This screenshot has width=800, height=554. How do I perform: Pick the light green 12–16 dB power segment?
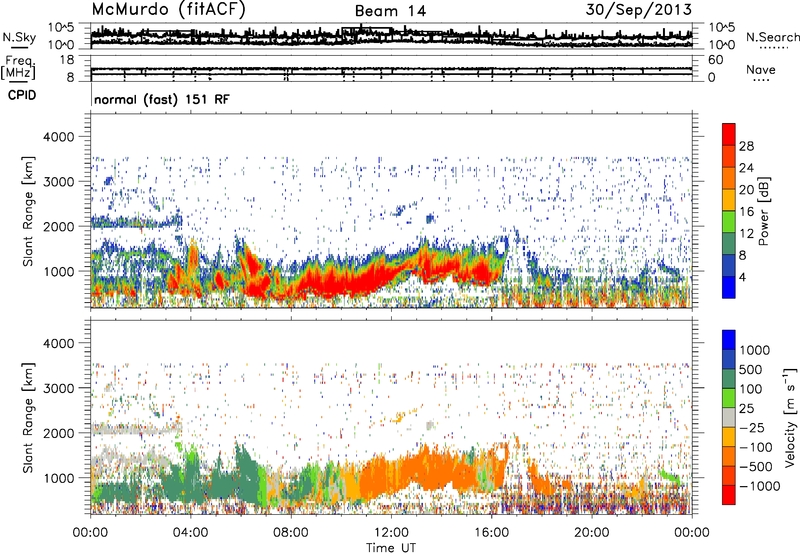coord(729,222)
